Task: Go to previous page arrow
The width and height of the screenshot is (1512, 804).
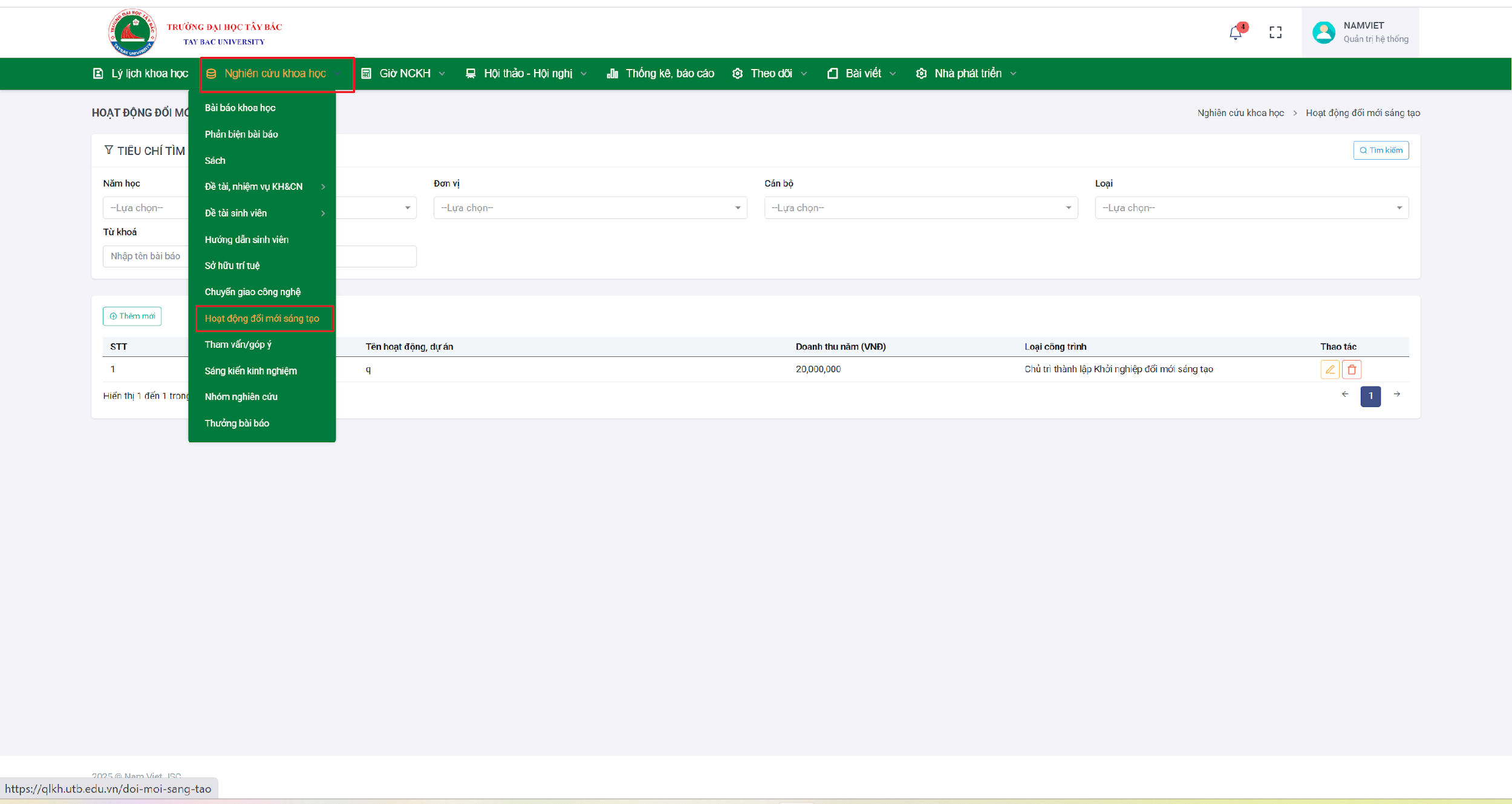Action: pyautogui.click(x=1344, y=394)
